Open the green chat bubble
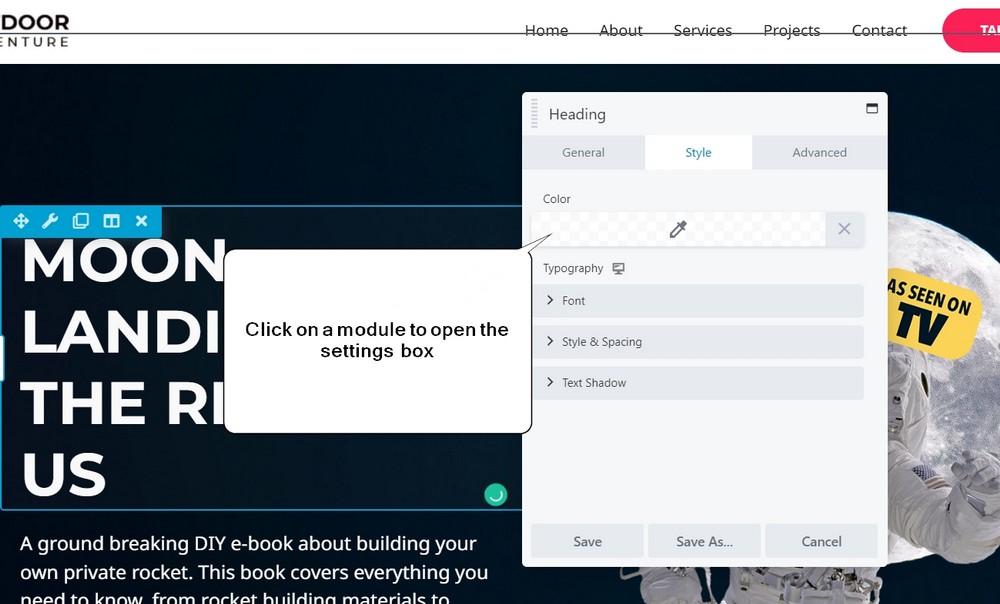The height and width of the screenshot is (604, 1000). click(x=495, y=493)
